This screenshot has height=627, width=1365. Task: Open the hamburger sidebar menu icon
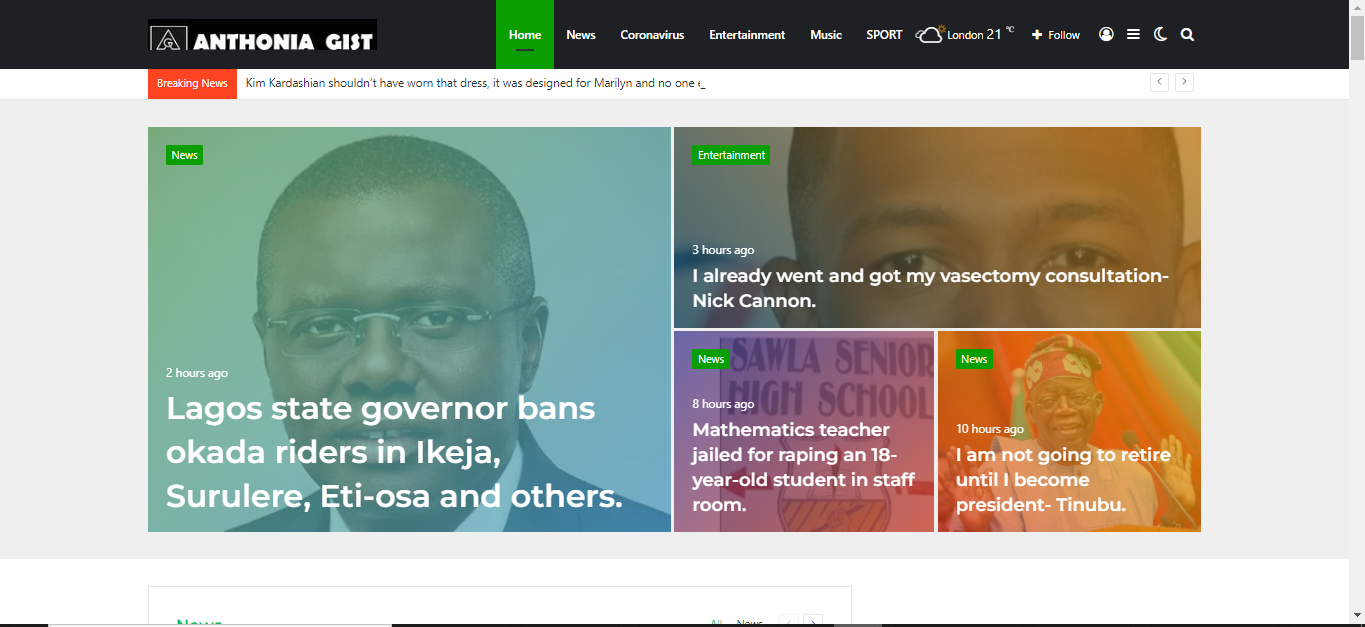pos(1133,34)
